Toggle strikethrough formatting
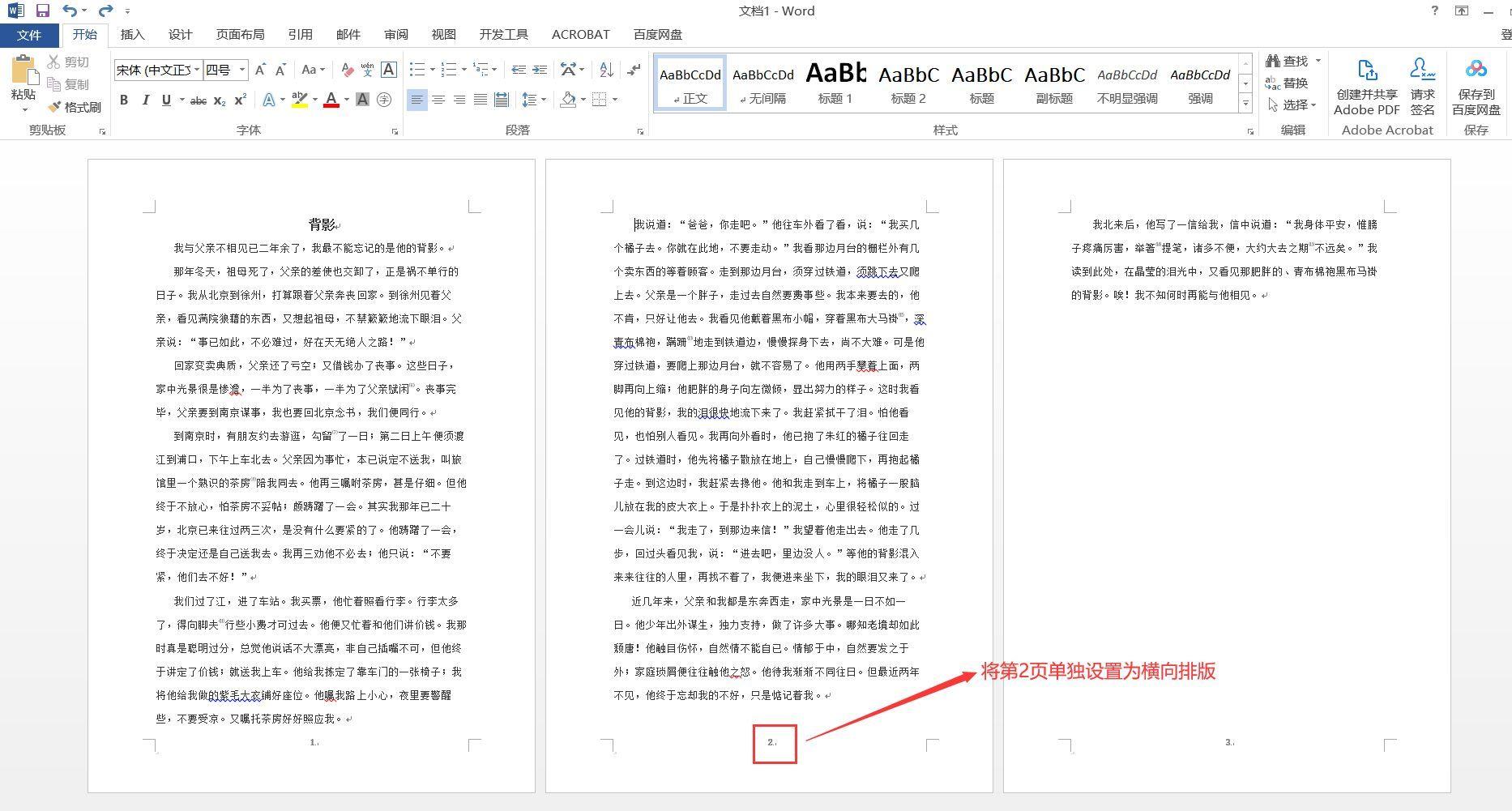 pos(198,100)
